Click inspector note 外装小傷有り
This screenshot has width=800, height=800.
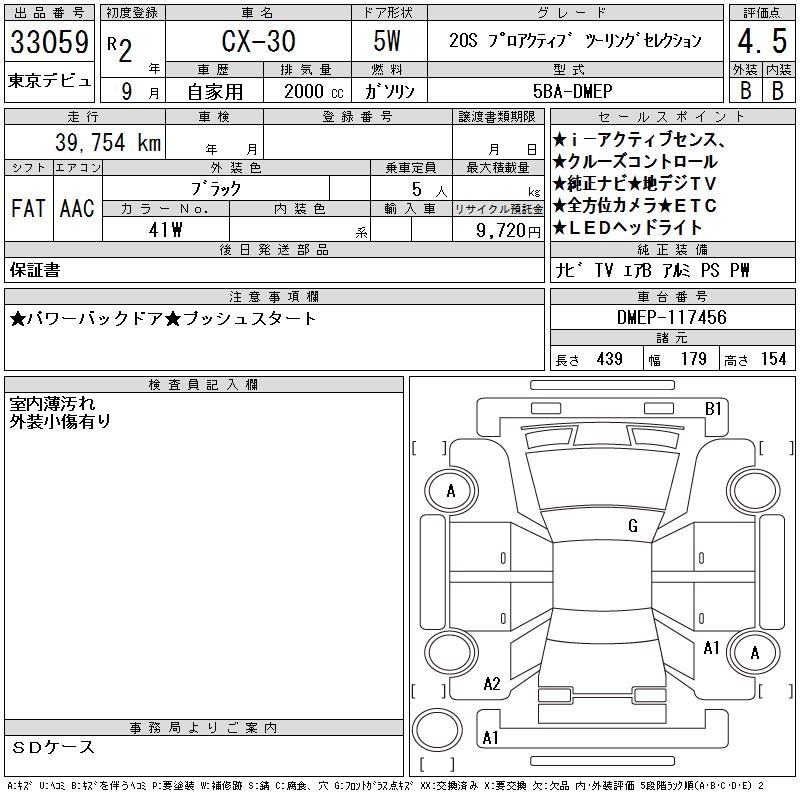60,421
